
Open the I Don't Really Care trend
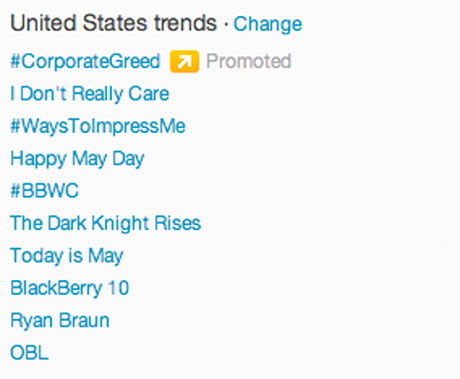(90, 93)
